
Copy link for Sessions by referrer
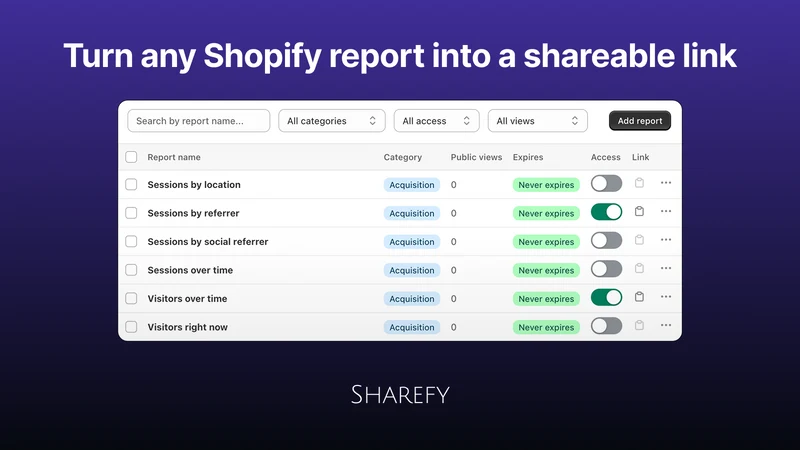(x=639, y=211)
